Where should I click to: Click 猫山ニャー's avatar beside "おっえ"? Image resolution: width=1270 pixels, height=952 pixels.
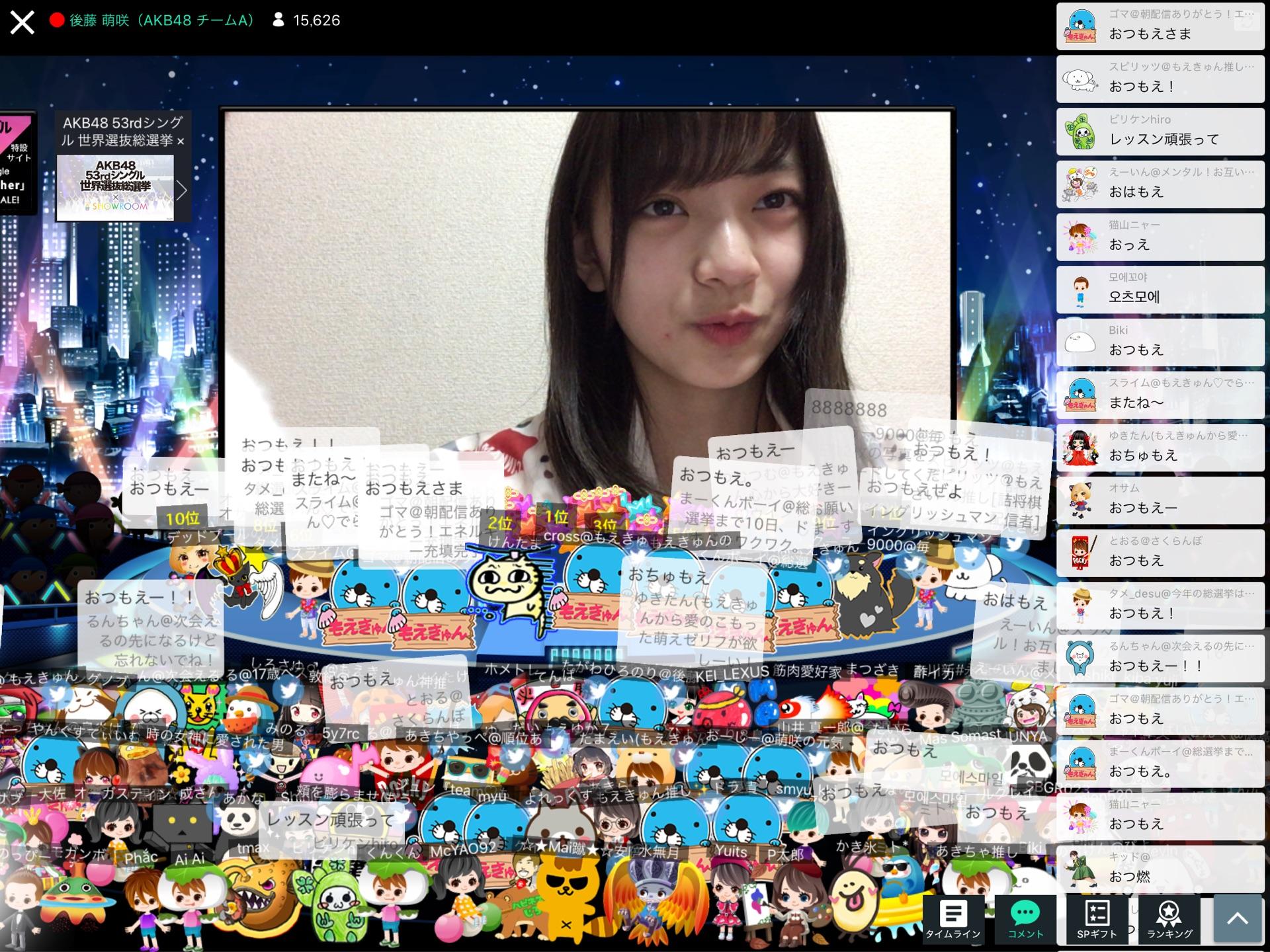[1080, 237]
